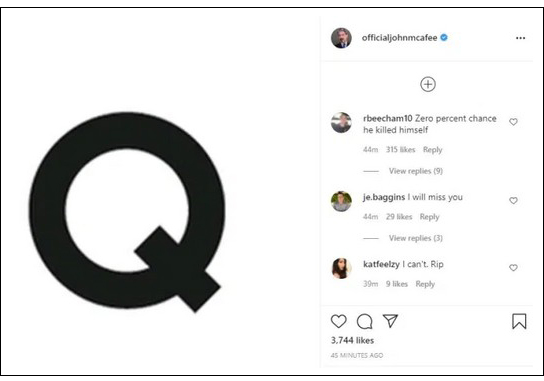Open comments via speech bubble icon

365,321
